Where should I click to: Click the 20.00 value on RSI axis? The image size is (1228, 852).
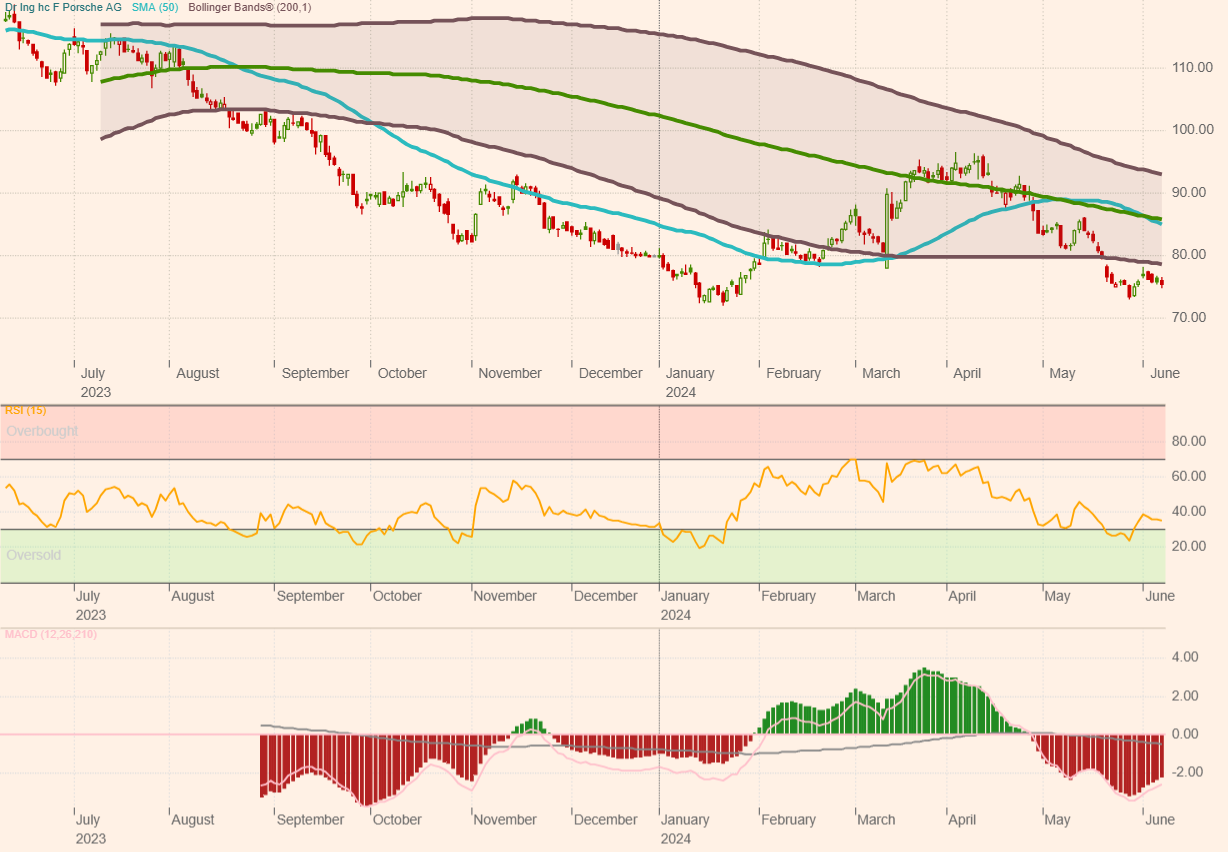point(1188,546)
